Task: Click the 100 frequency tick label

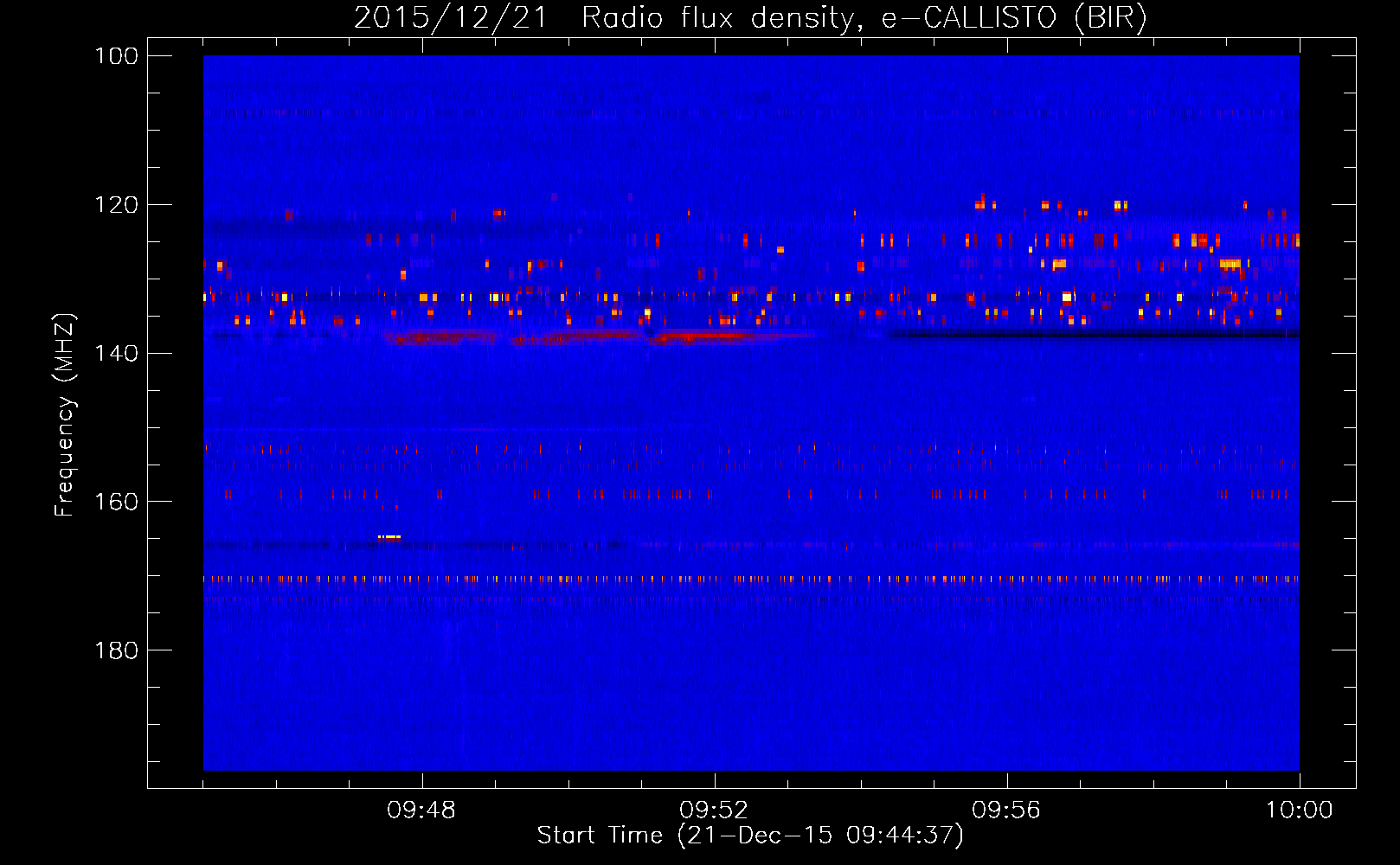Action: click(x=117, y=56)
